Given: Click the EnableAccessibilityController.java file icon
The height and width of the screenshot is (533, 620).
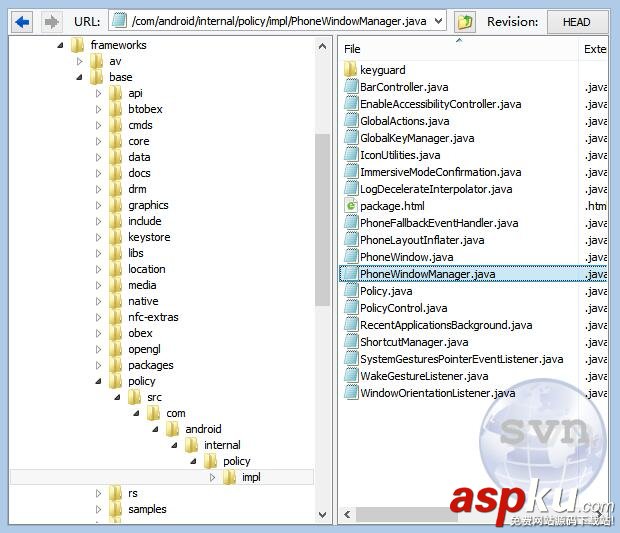Looking at the screenshot, I should (351, 104).
